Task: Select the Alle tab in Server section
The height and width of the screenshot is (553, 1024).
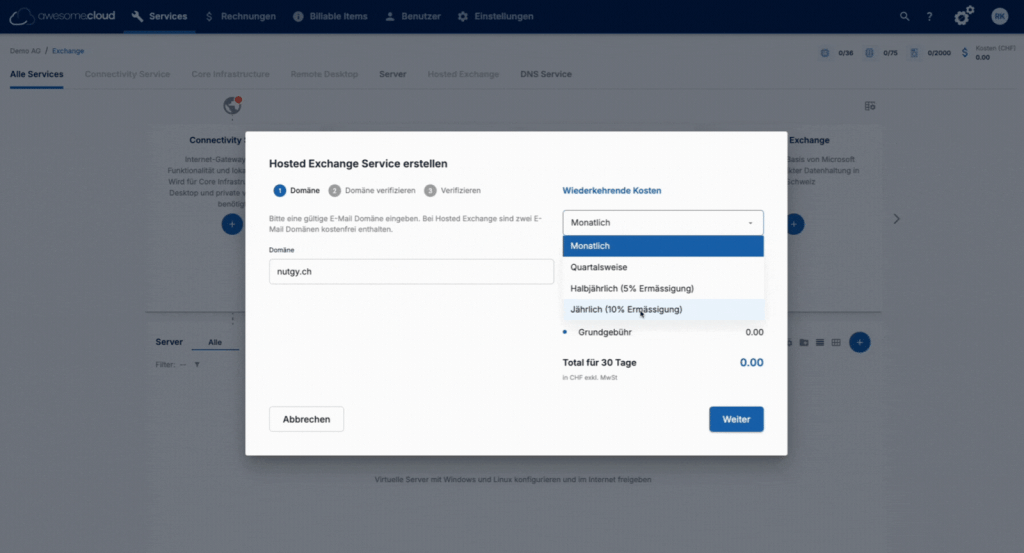Action: pyautogui.click(x=215, y=342)
